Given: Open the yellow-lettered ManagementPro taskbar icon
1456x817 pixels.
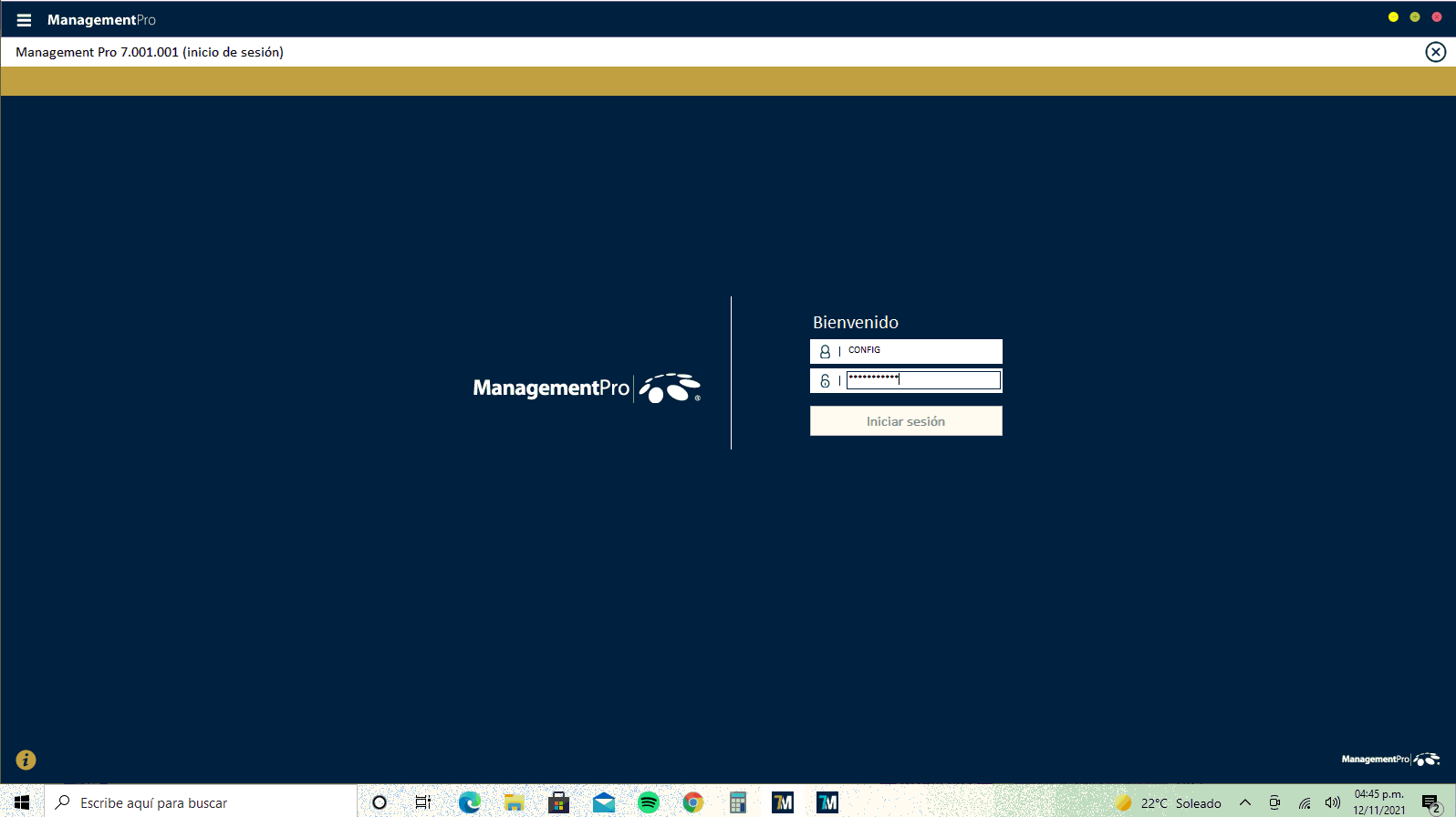Looking at the screenshot, I should click(783, 802).
